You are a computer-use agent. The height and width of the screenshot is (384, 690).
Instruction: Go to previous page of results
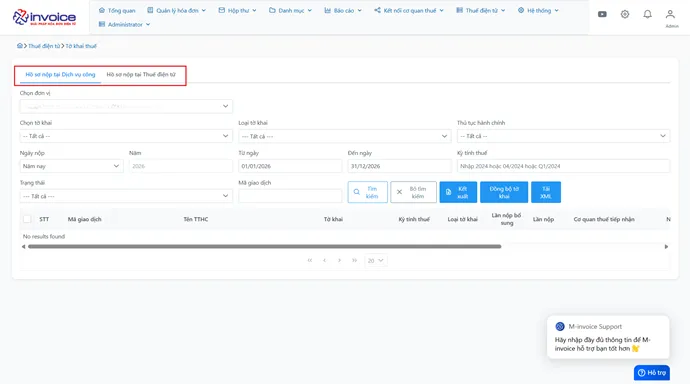(324, 260)
